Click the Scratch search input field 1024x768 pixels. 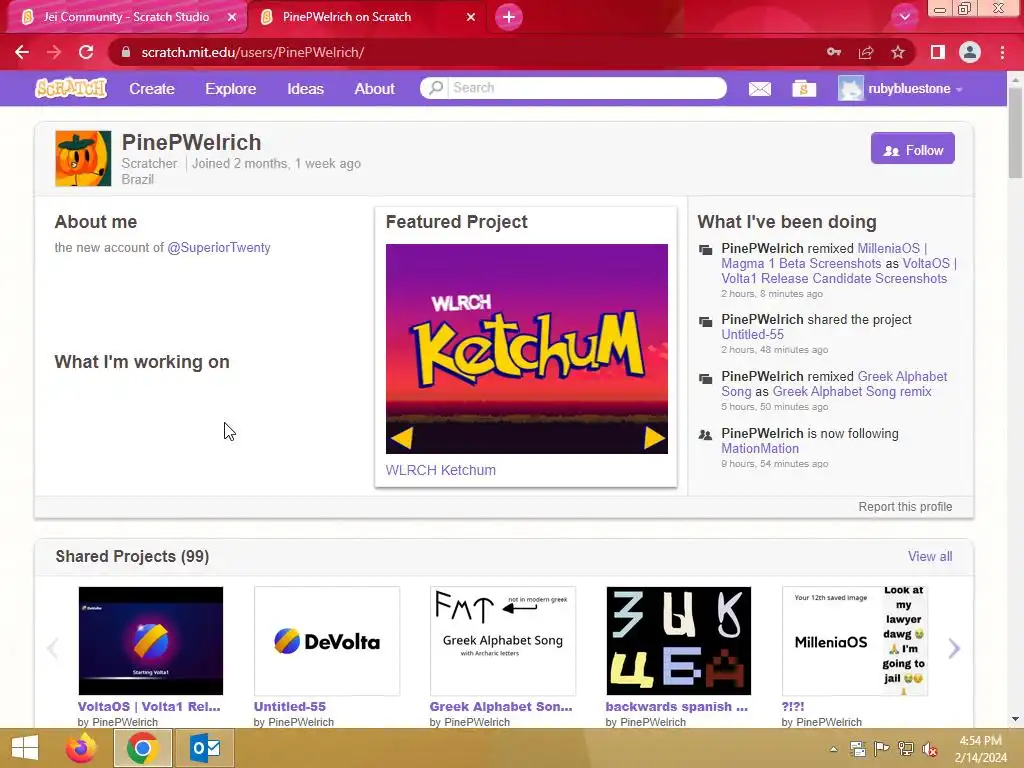pos(588,88)
